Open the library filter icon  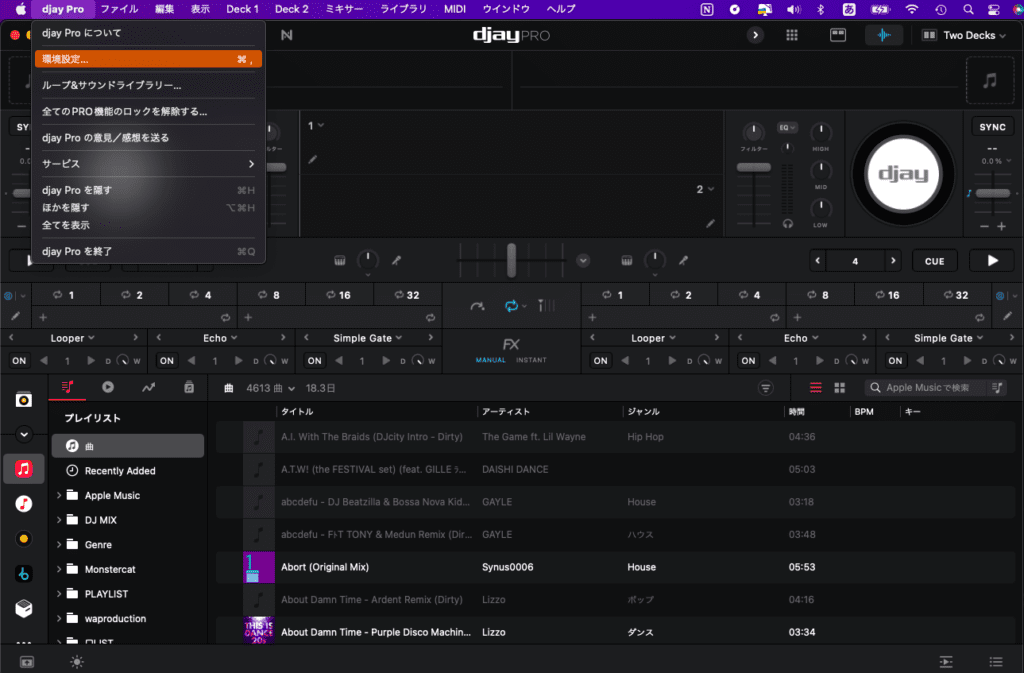point(765,388)
